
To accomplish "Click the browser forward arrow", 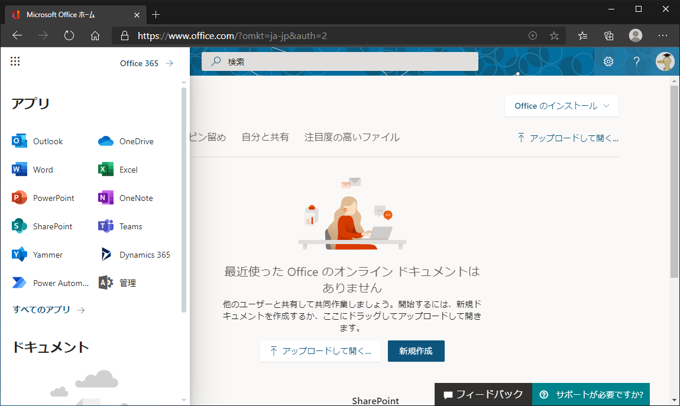I will point(43,36).
